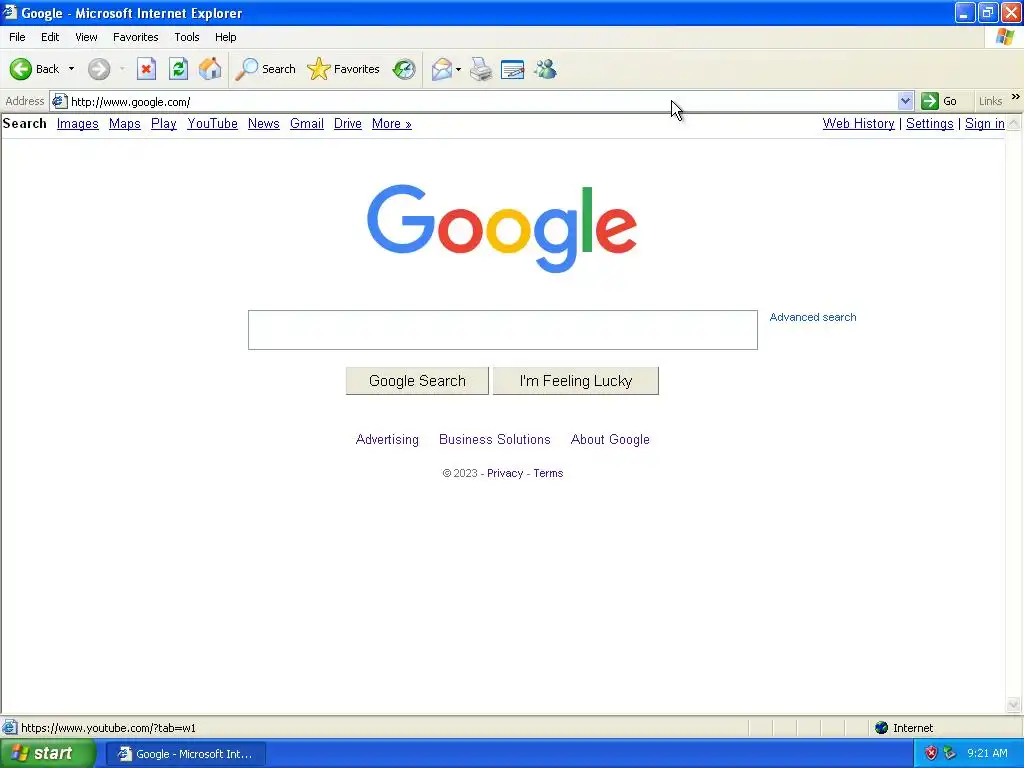The image size is (1024, 768).
Task: Click the Google Search button
Action: [417, 381]
